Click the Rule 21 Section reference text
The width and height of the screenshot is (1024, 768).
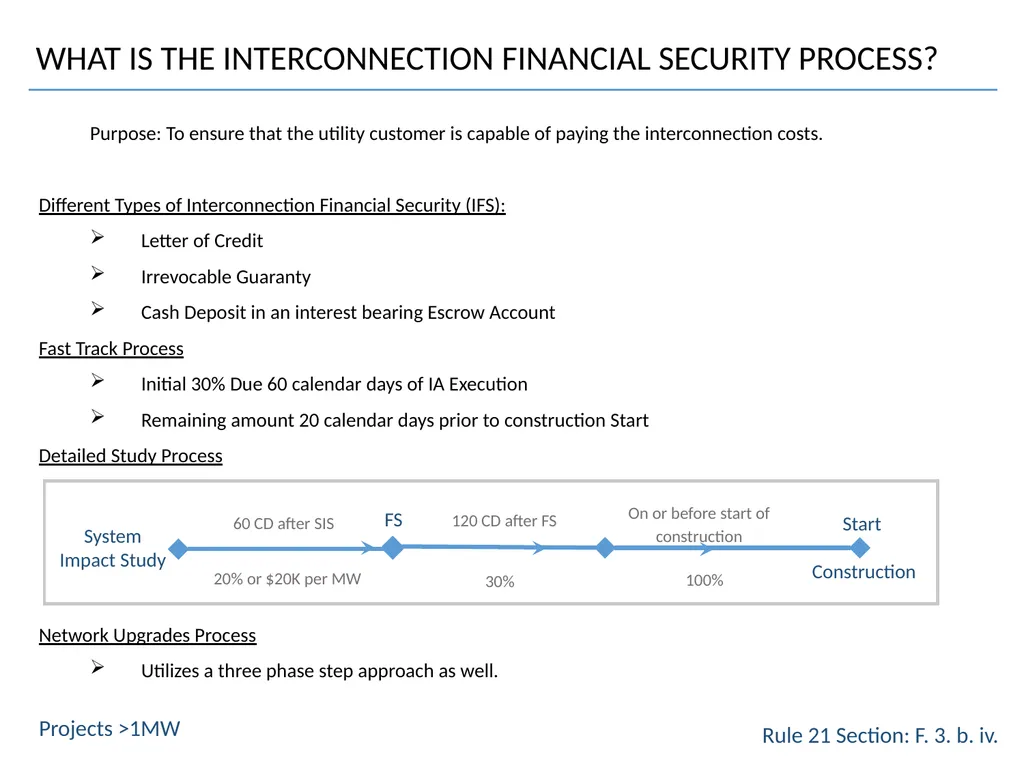880,735
